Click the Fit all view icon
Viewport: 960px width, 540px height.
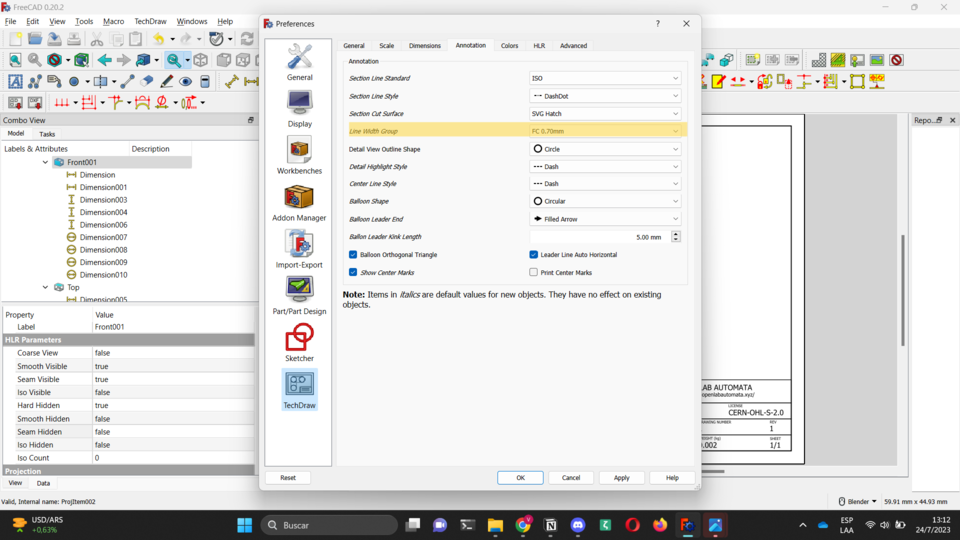pos(15,60)
